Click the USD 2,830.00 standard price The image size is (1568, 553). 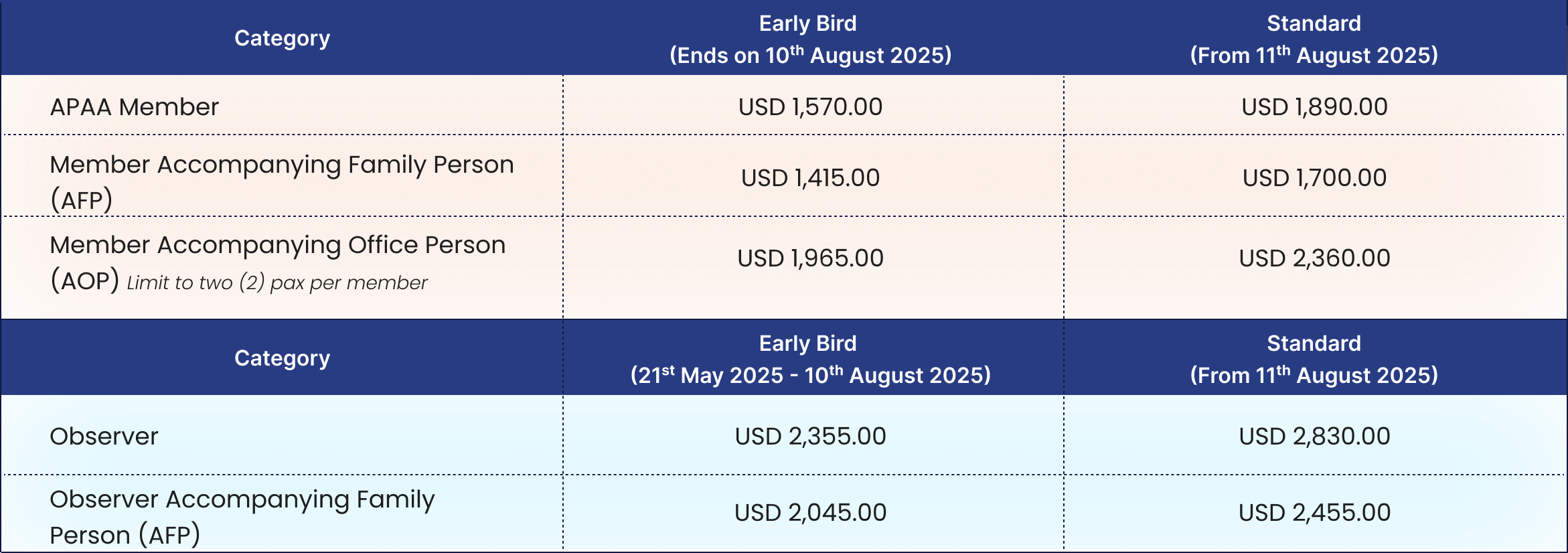pyautogui.click(x=1314, y=437)
